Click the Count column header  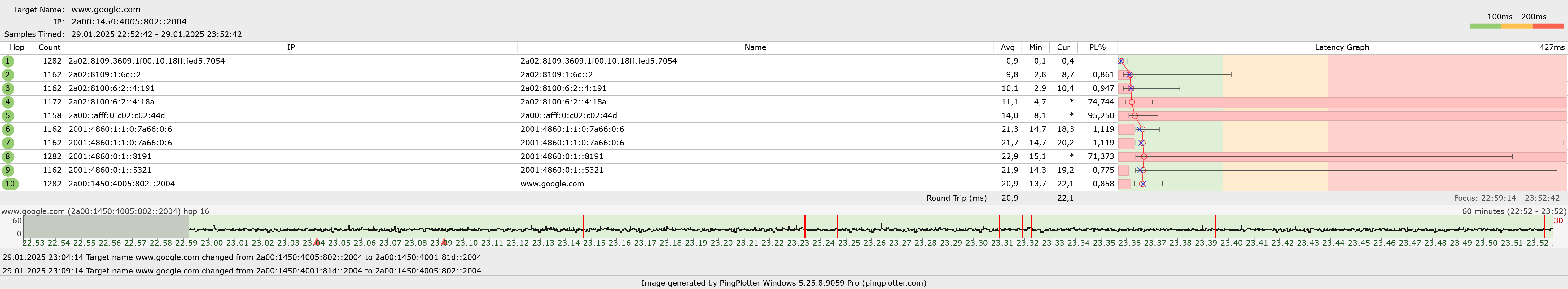click(x=49, y=47)
